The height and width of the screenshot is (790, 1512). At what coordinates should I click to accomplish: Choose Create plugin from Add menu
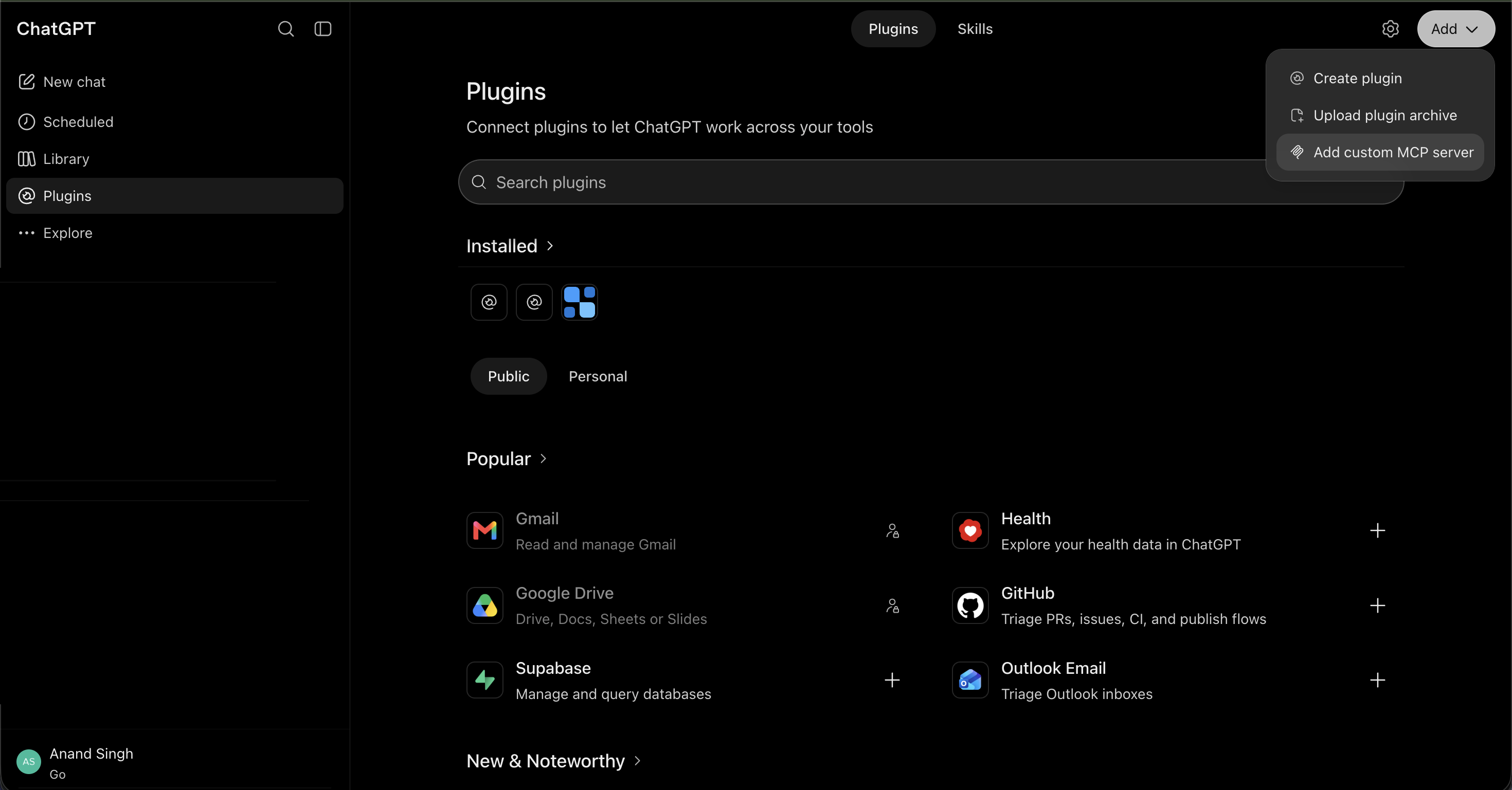coord(1380,78)
